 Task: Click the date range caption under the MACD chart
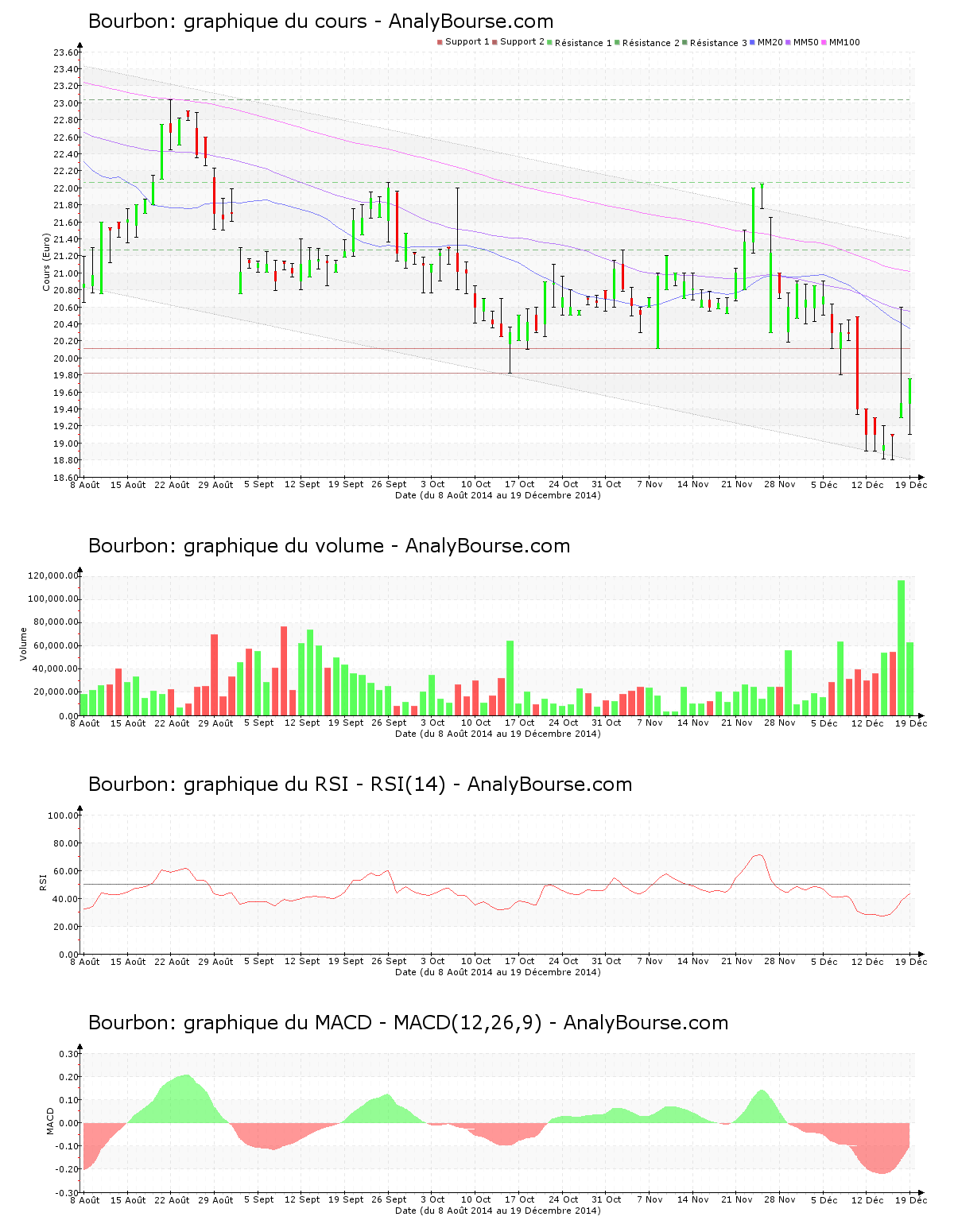pos(498,1211)
